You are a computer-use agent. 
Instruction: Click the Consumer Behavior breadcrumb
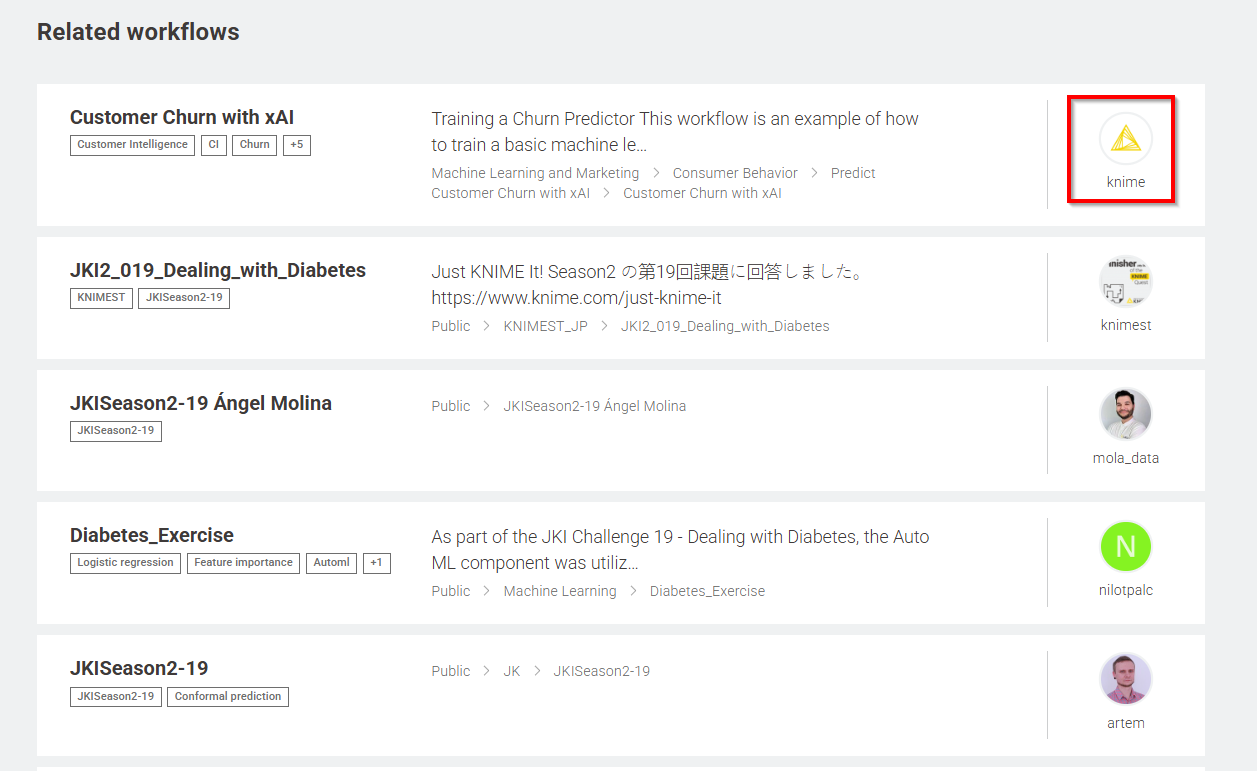(x=735, y=173)
